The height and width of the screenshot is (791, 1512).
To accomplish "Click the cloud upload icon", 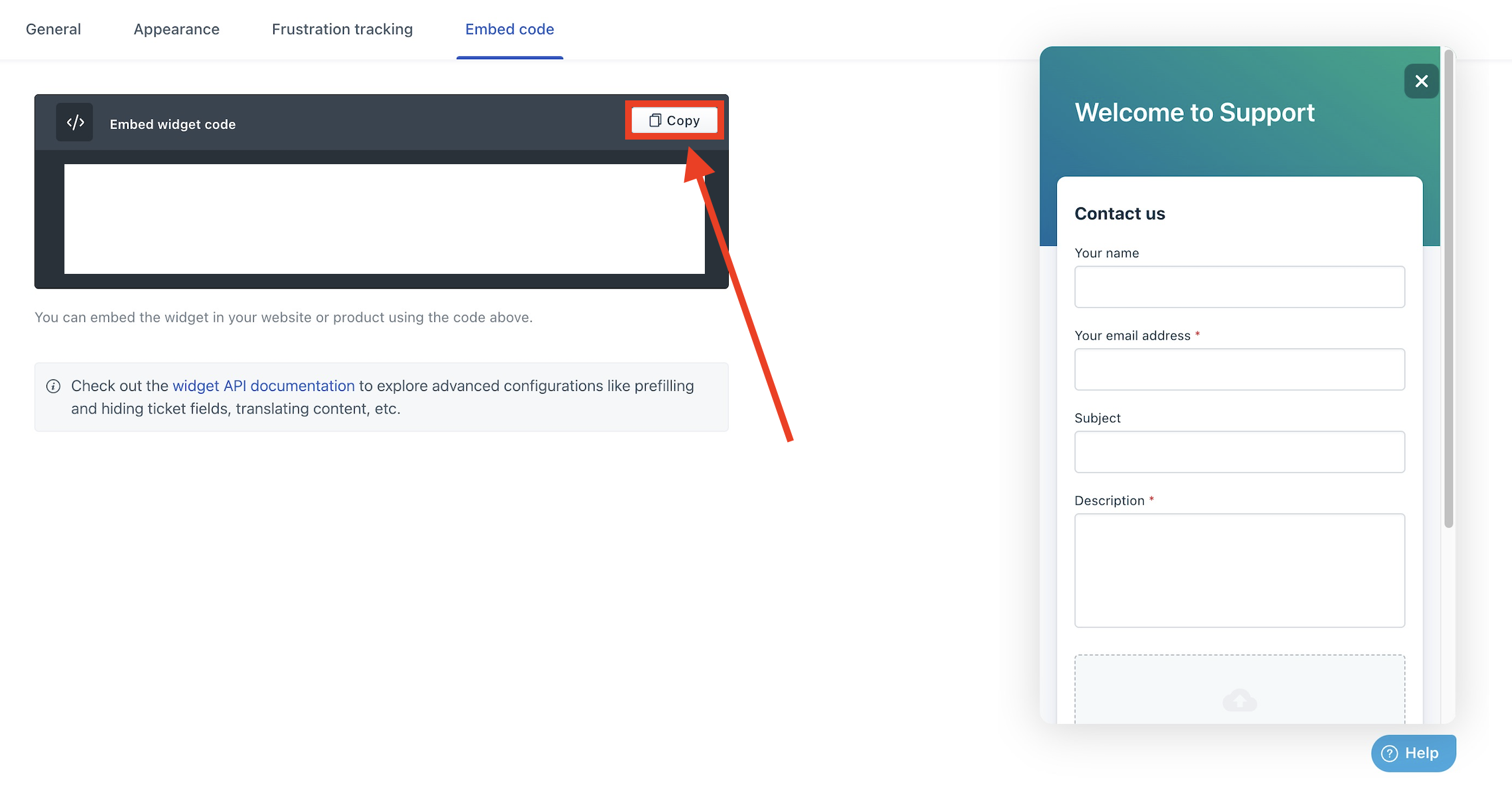I will [1239, 700].
